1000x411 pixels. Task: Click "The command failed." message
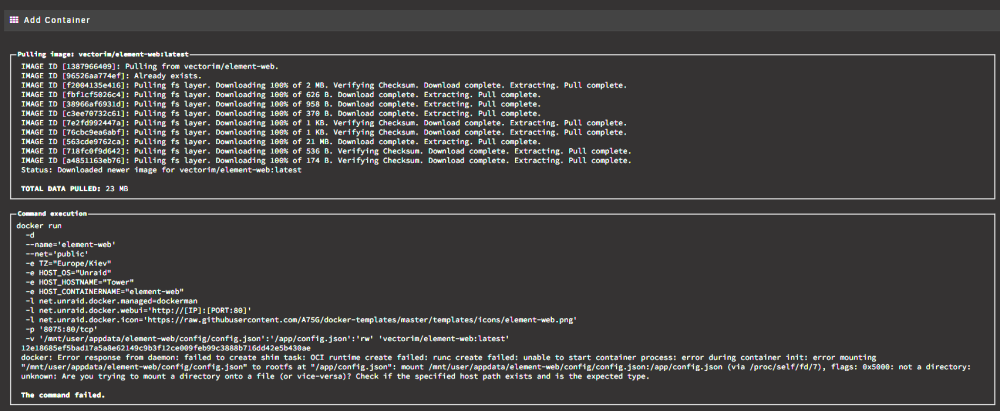click(63, 395)
